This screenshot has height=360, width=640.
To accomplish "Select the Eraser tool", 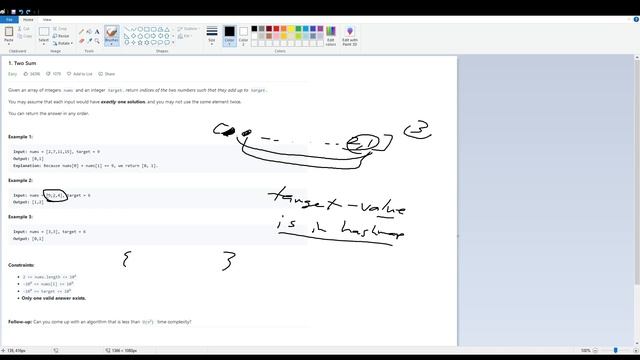I will point(82,41).
